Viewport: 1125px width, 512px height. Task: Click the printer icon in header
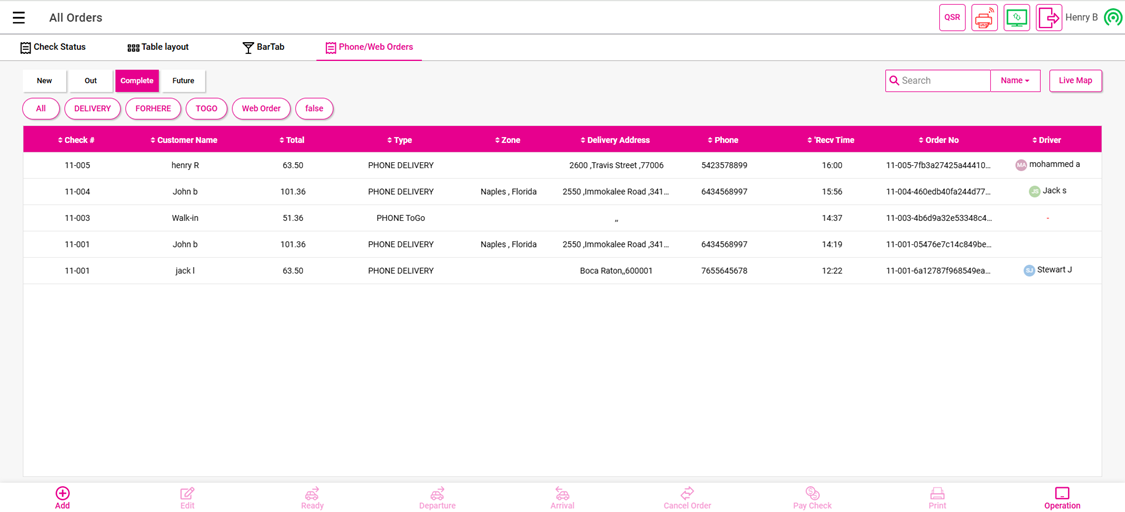click(984, 18)
